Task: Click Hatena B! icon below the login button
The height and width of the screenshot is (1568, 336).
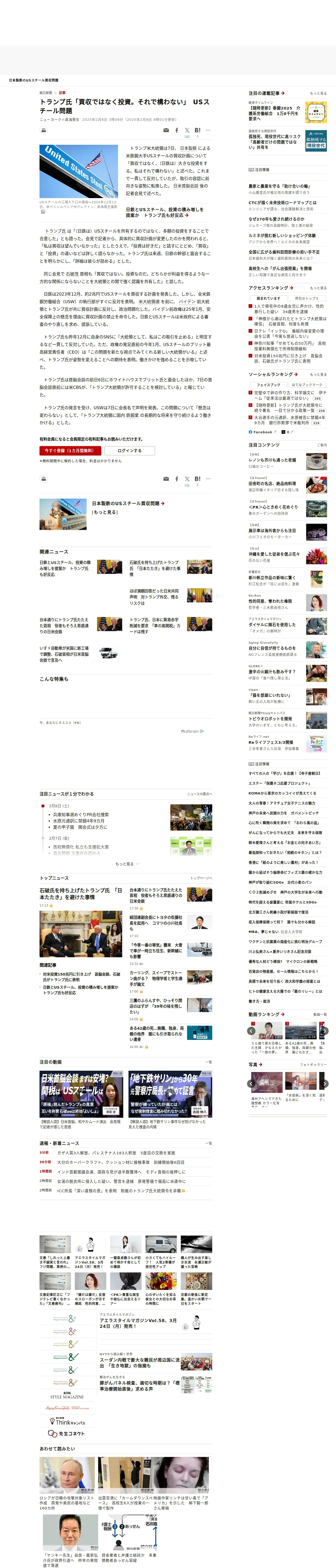Action: tap(198, 479)
